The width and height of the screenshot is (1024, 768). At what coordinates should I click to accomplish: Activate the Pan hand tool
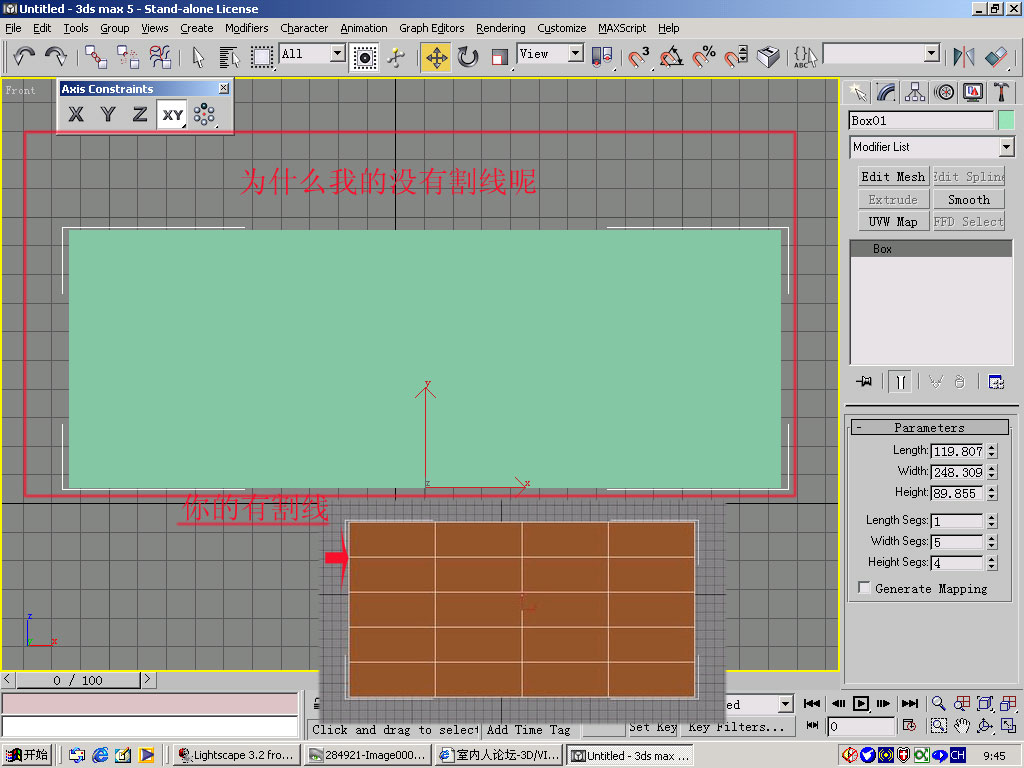(961, 726)
